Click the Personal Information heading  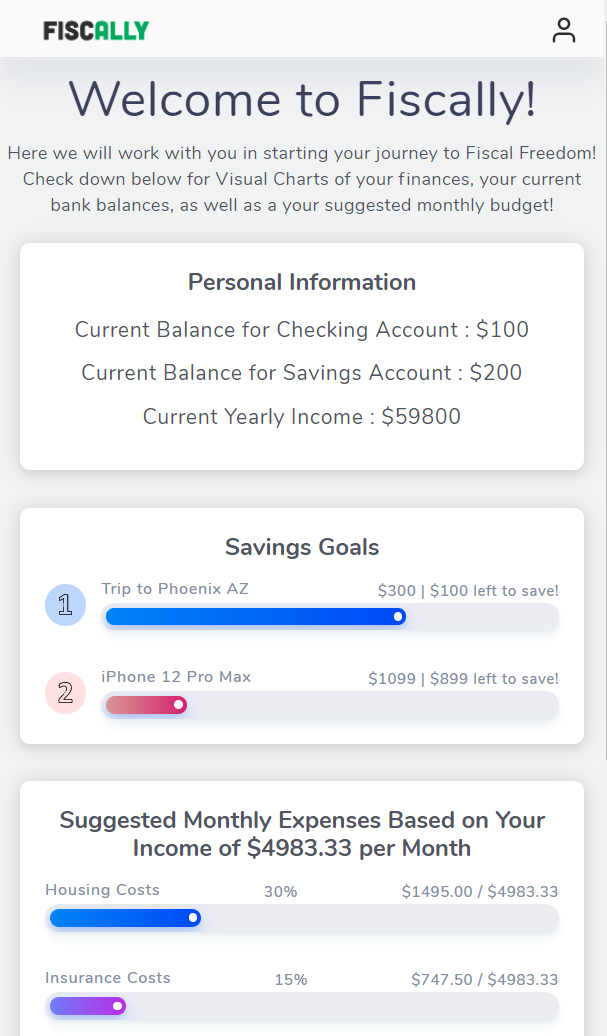click(302, 282)
